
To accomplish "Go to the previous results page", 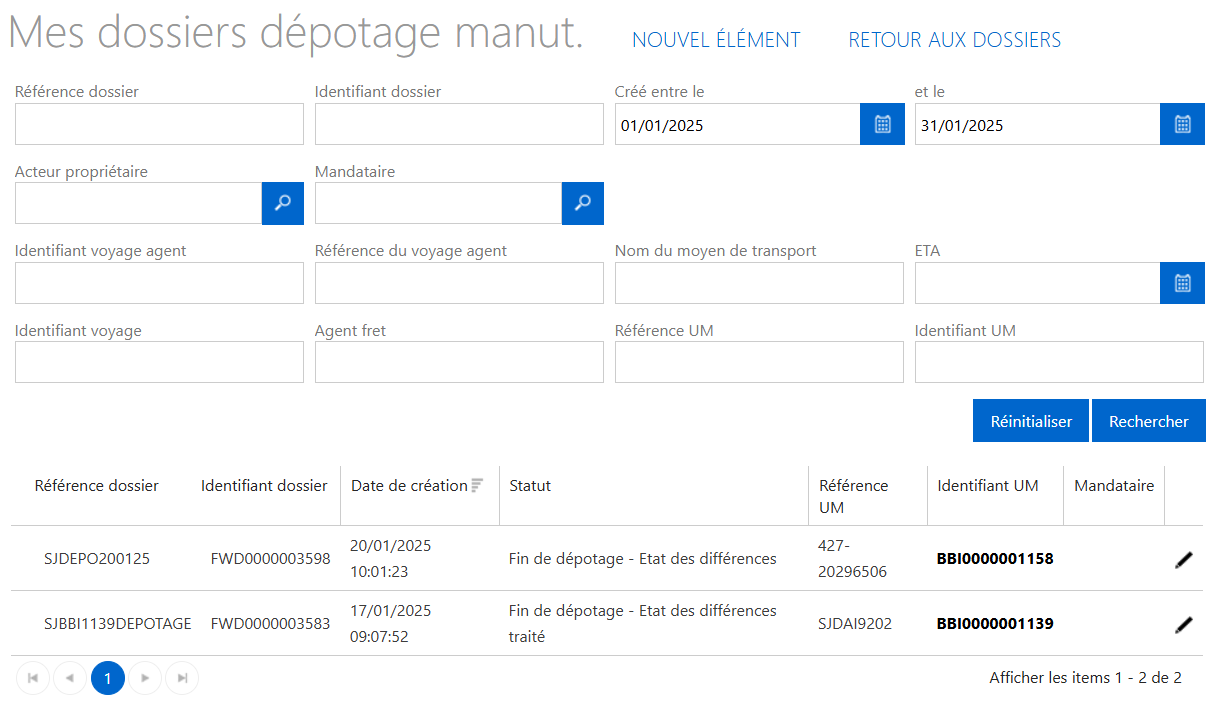I will click(x=70, y=678).
